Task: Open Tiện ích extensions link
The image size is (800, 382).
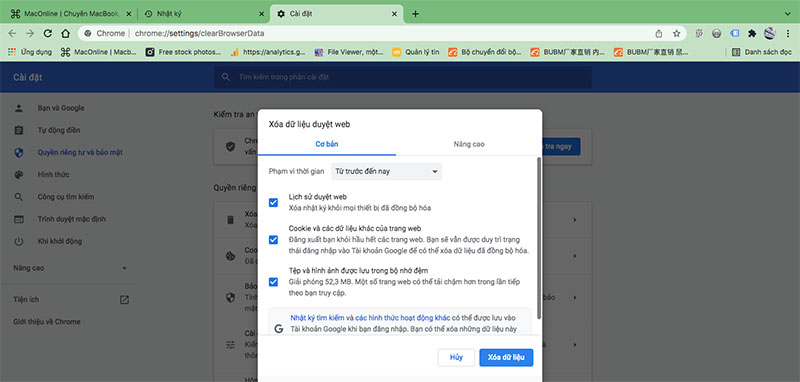Action: [70, 300]
